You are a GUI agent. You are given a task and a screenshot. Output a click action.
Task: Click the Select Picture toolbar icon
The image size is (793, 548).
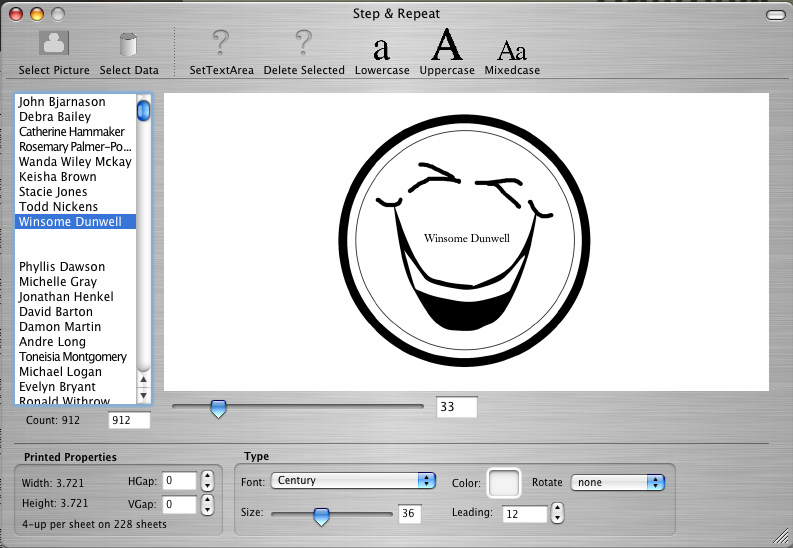53,45
